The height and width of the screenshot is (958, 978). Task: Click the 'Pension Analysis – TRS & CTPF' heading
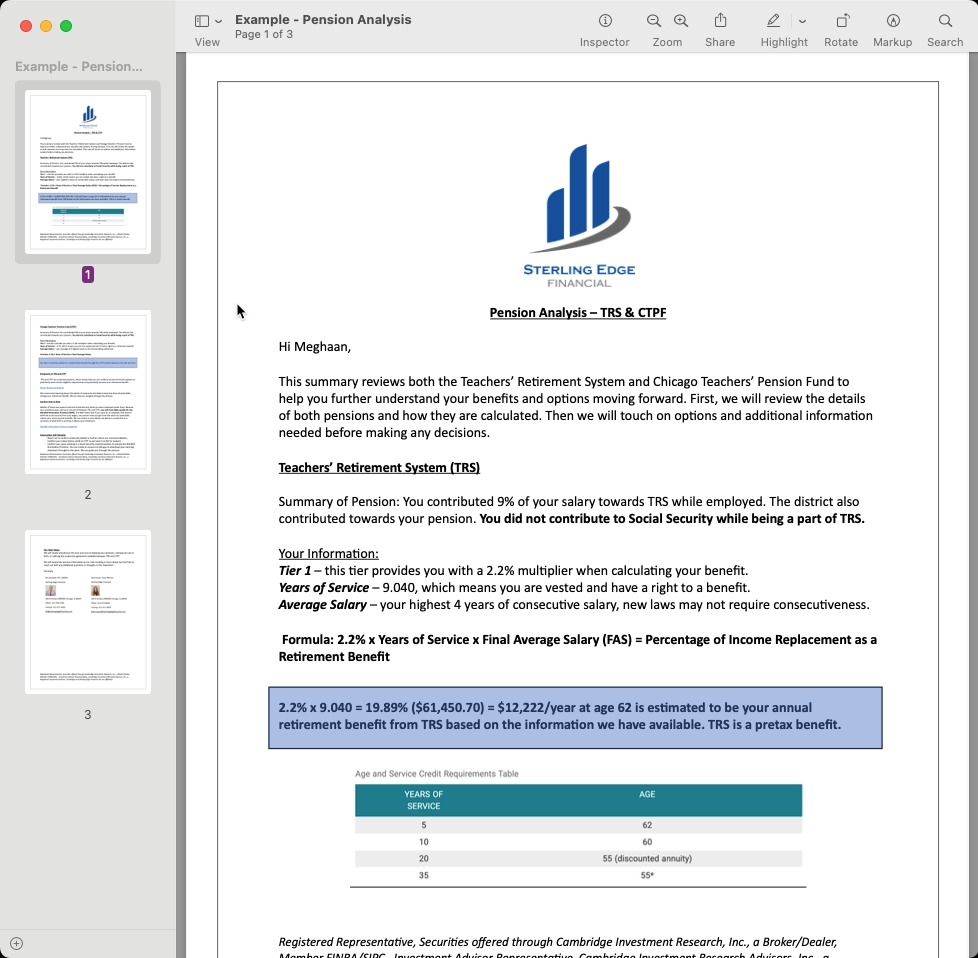(x=578, y=312)
